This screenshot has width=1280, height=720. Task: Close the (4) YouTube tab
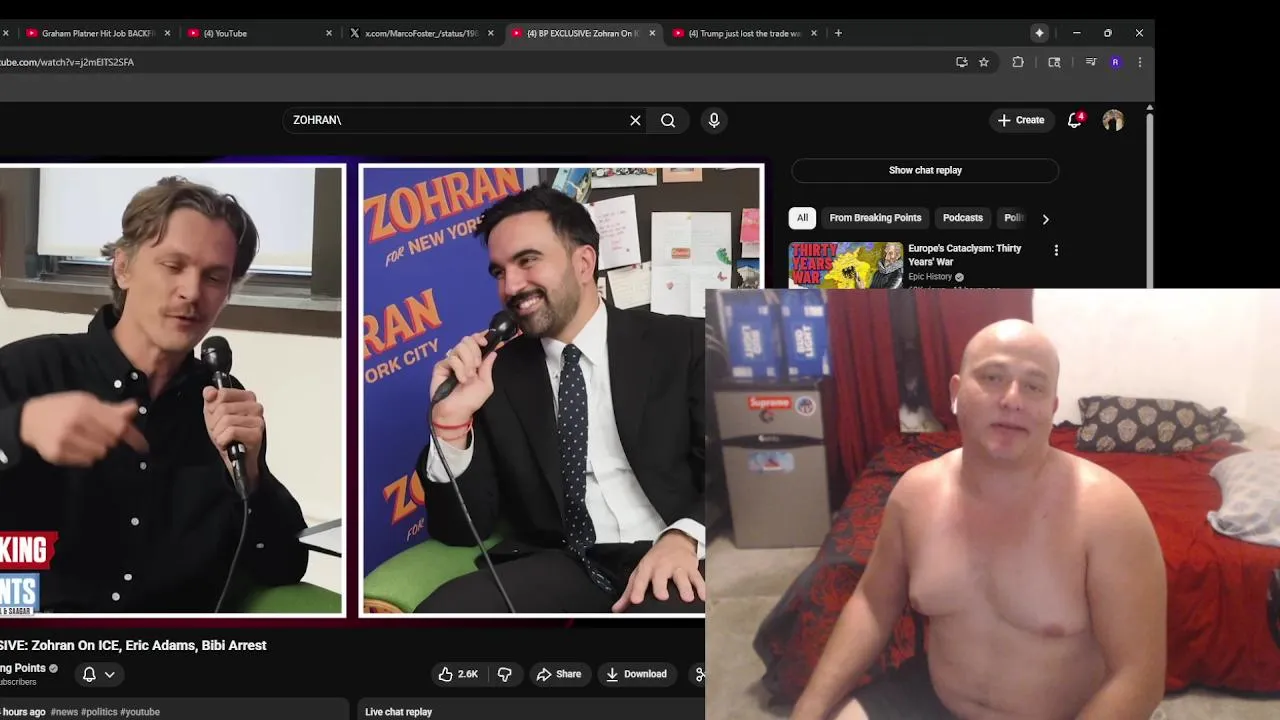(329, 33)
